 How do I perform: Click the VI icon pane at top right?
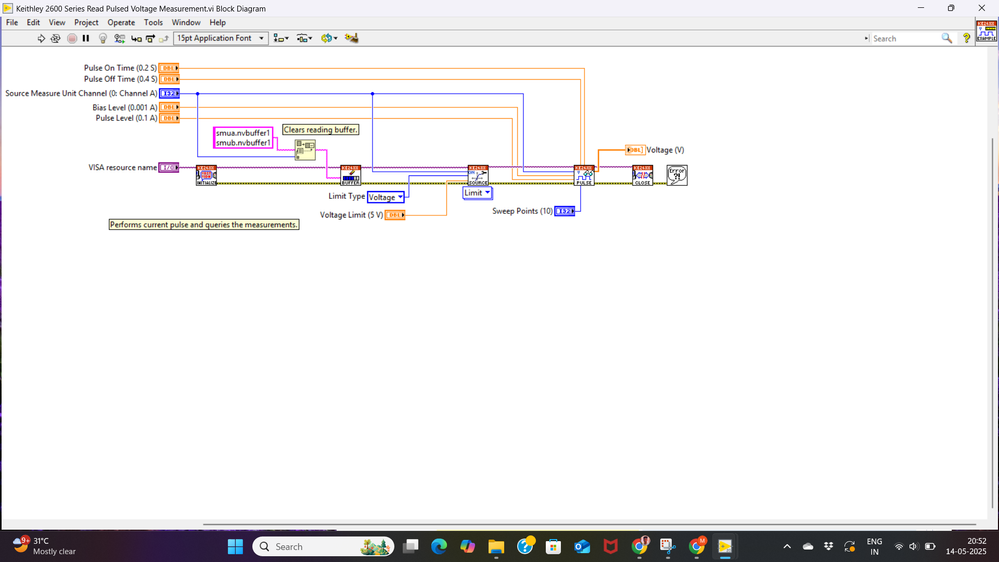click(986, 31)
